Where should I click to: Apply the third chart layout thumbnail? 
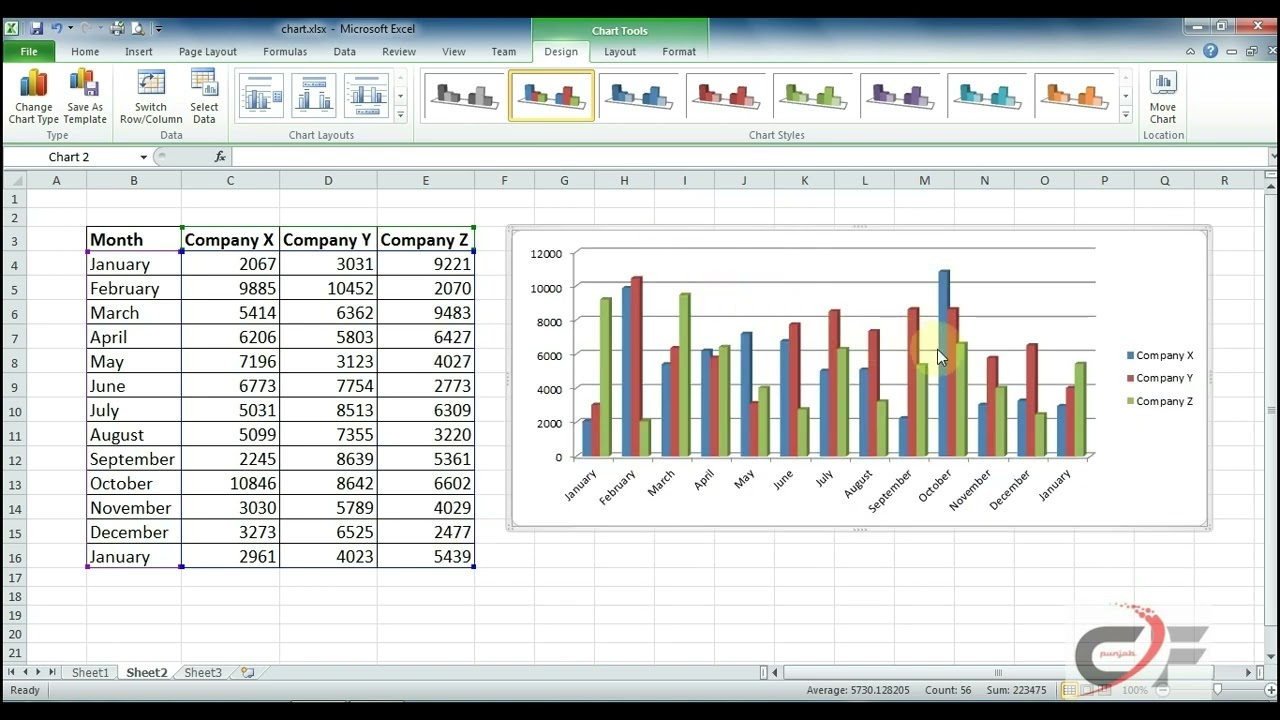point(366,96)
